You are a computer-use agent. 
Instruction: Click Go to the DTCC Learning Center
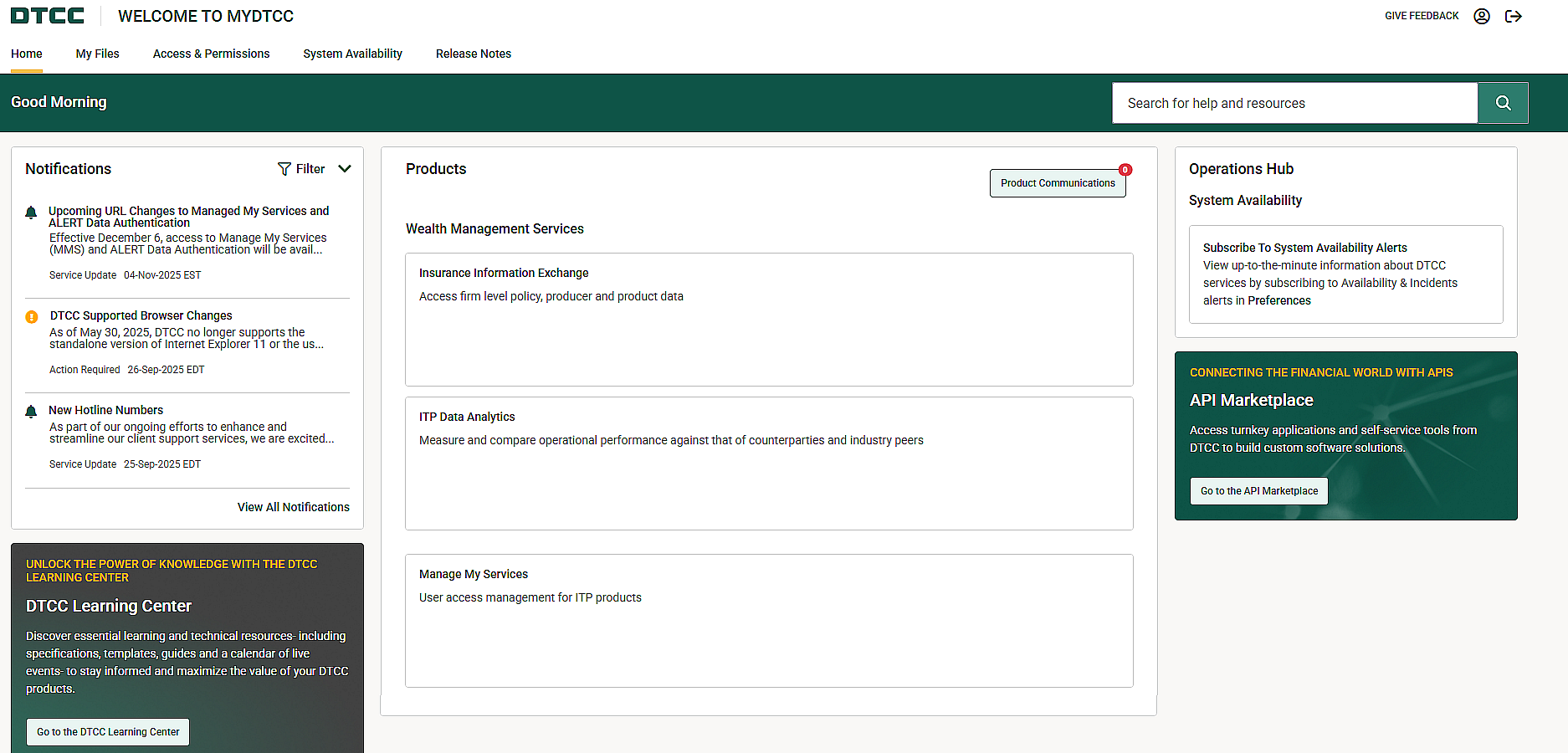(x=108, y=732)
